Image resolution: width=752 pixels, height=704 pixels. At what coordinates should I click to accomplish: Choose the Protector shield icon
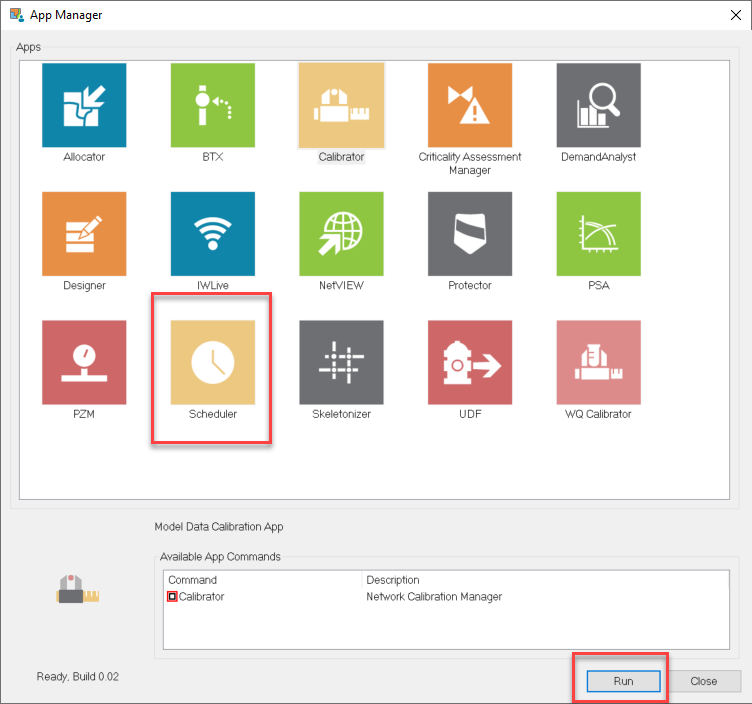coord(470,234)
